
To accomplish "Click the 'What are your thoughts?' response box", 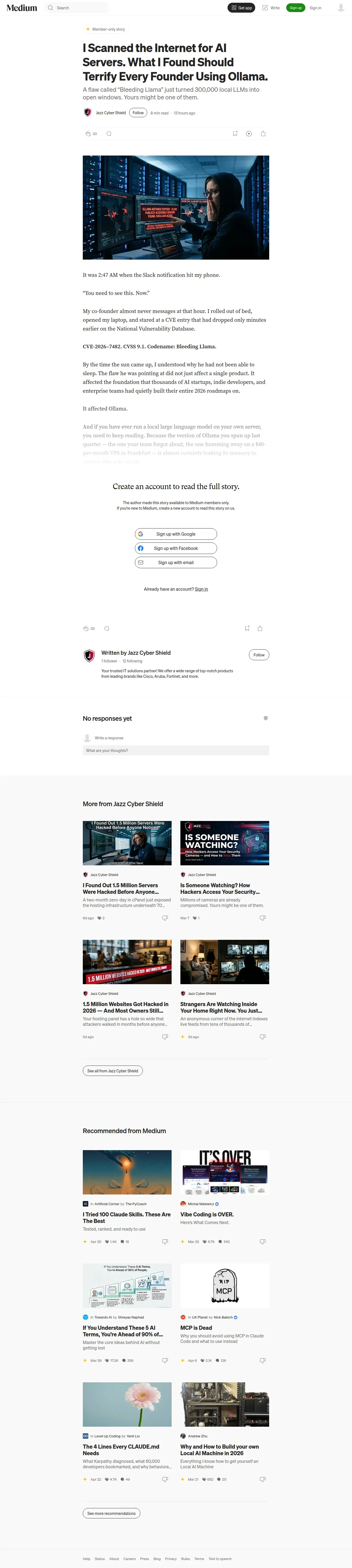I will 176,751.
